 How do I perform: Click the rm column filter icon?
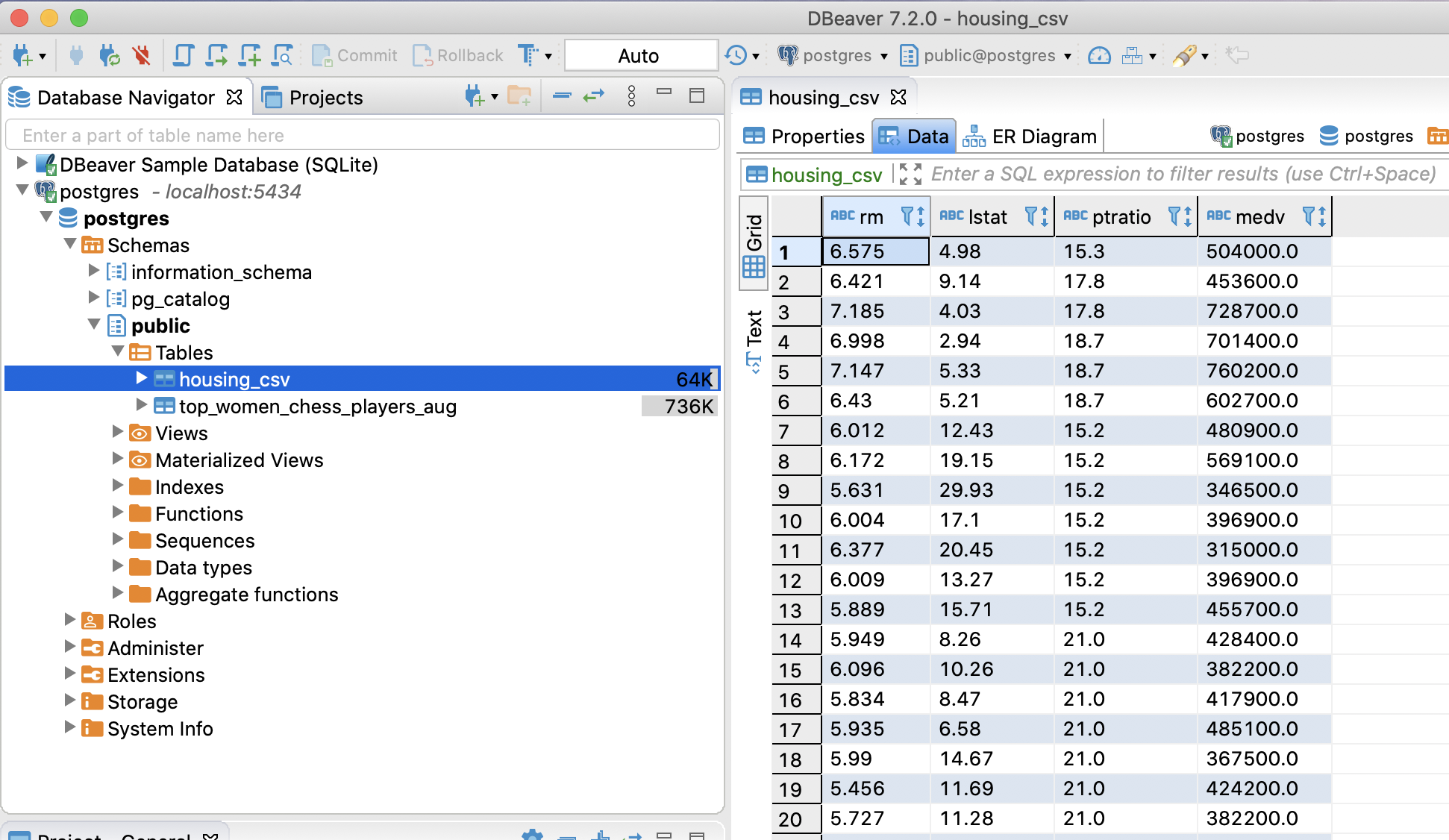coord(908,216)
